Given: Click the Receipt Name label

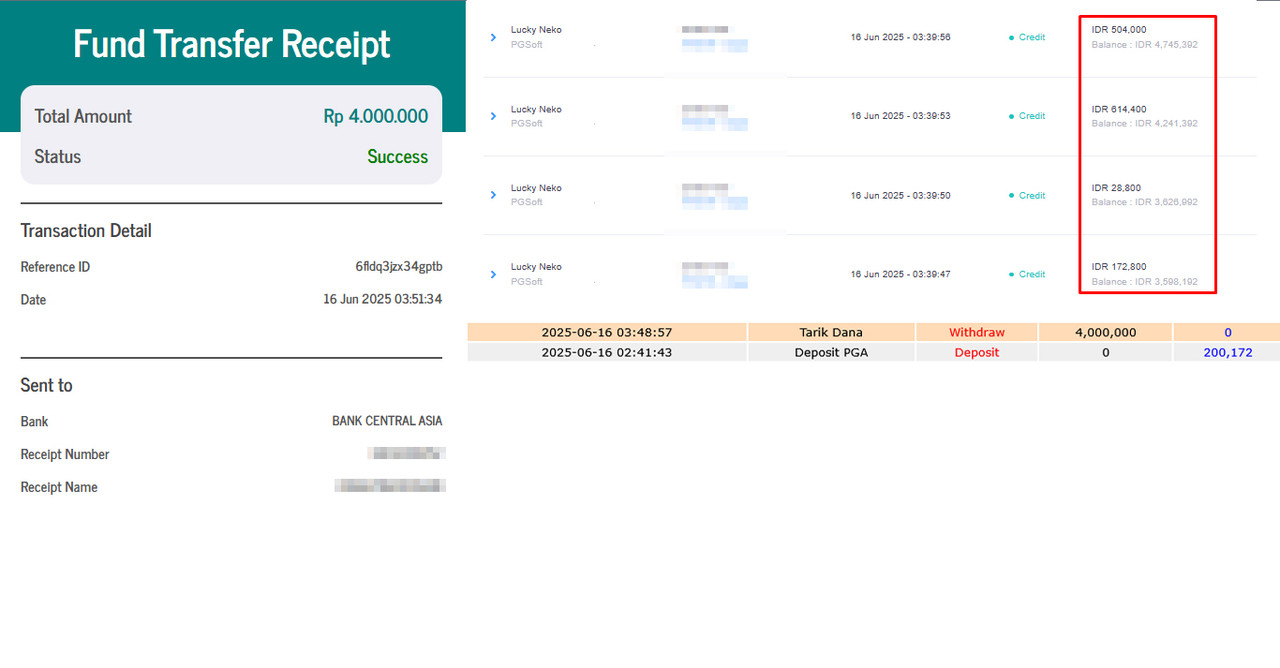Looking at the screenshot, I should click(59, 487).
